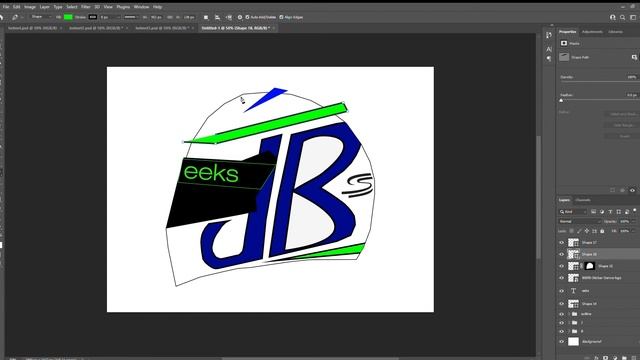
Task: Adjust the Density slider in Properties
Action: [x=599, y=82]
